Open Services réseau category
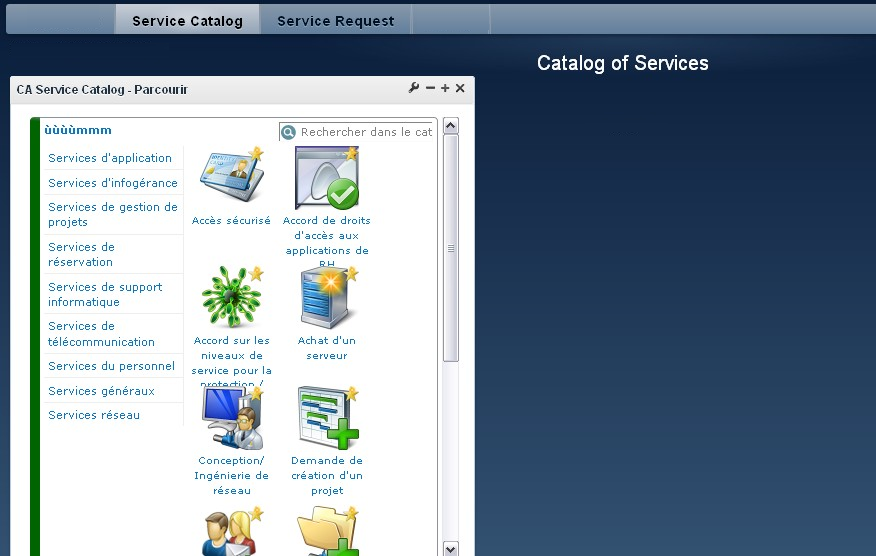Screen dimensions: 876x556 94,415
